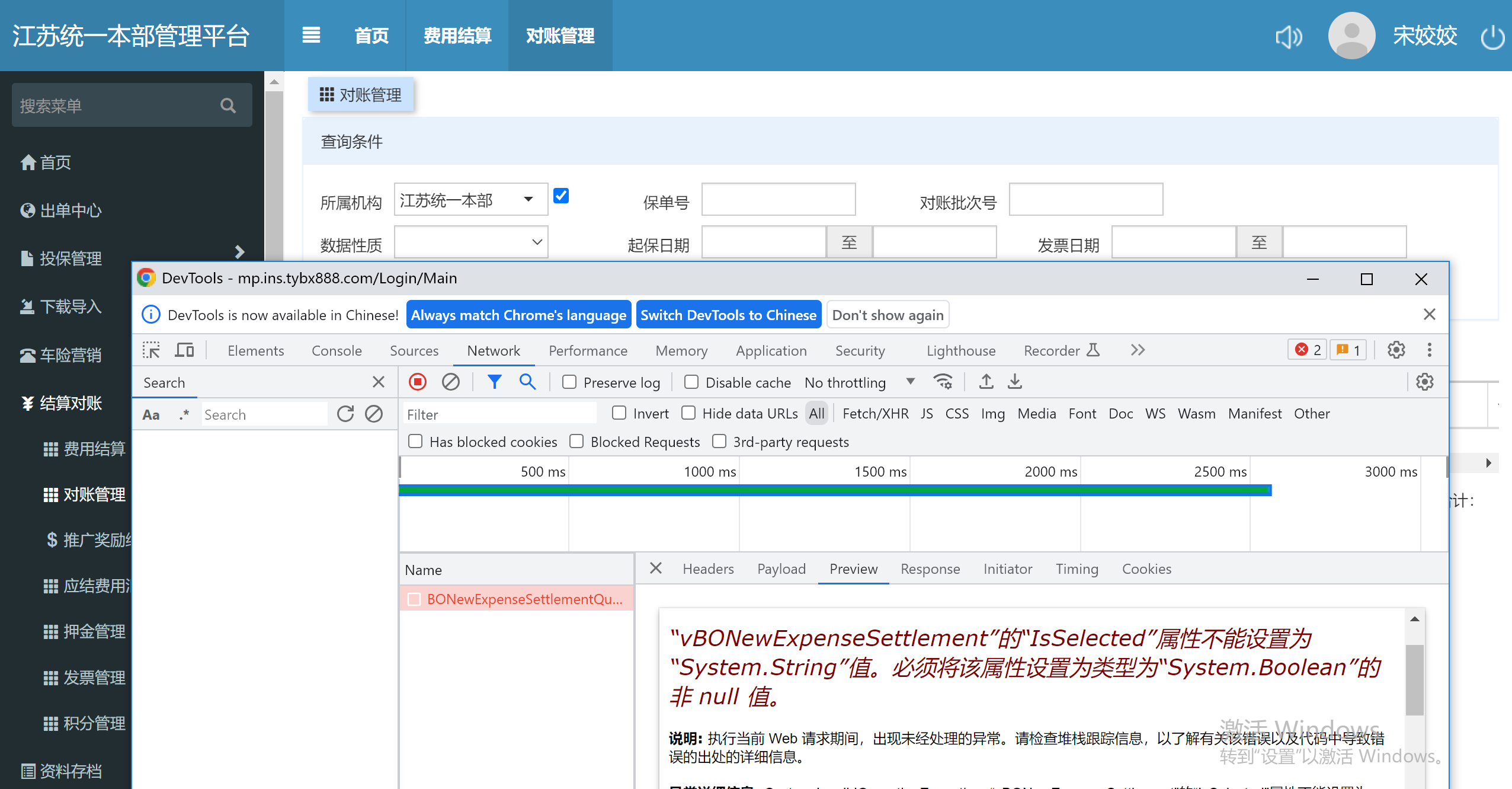
Task: Click the import HAR file upload icon
Action: pos(986,382)
